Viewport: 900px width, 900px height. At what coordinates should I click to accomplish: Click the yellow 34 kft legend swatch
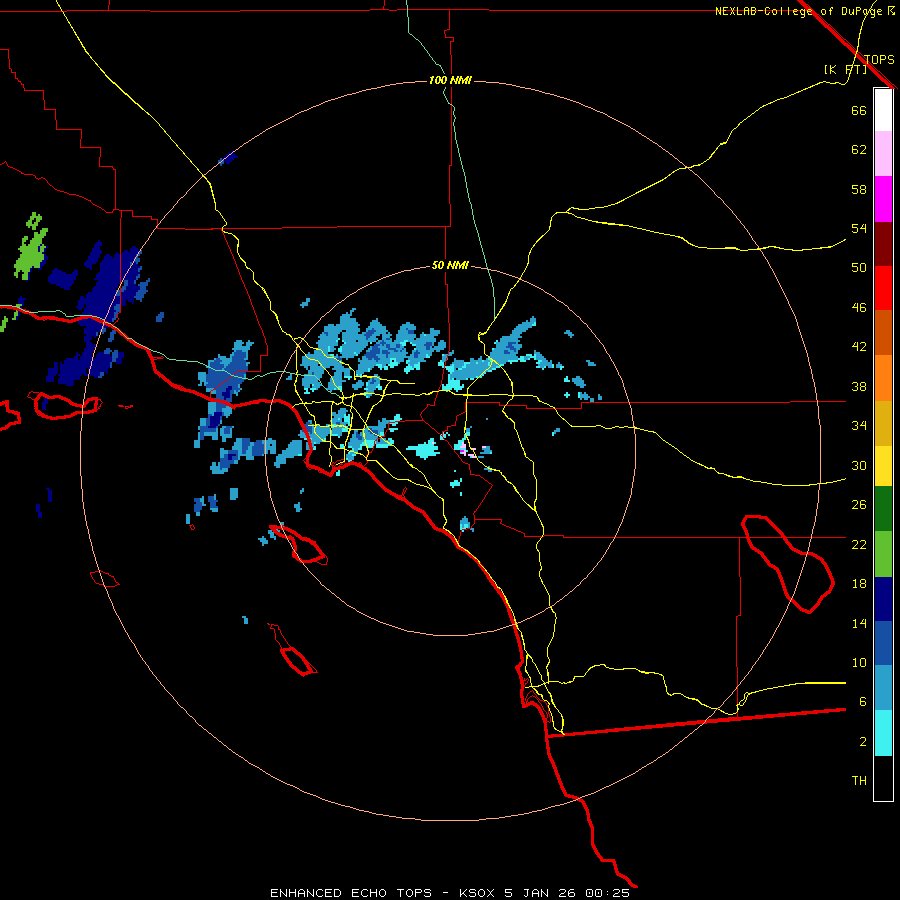point(882,466)
